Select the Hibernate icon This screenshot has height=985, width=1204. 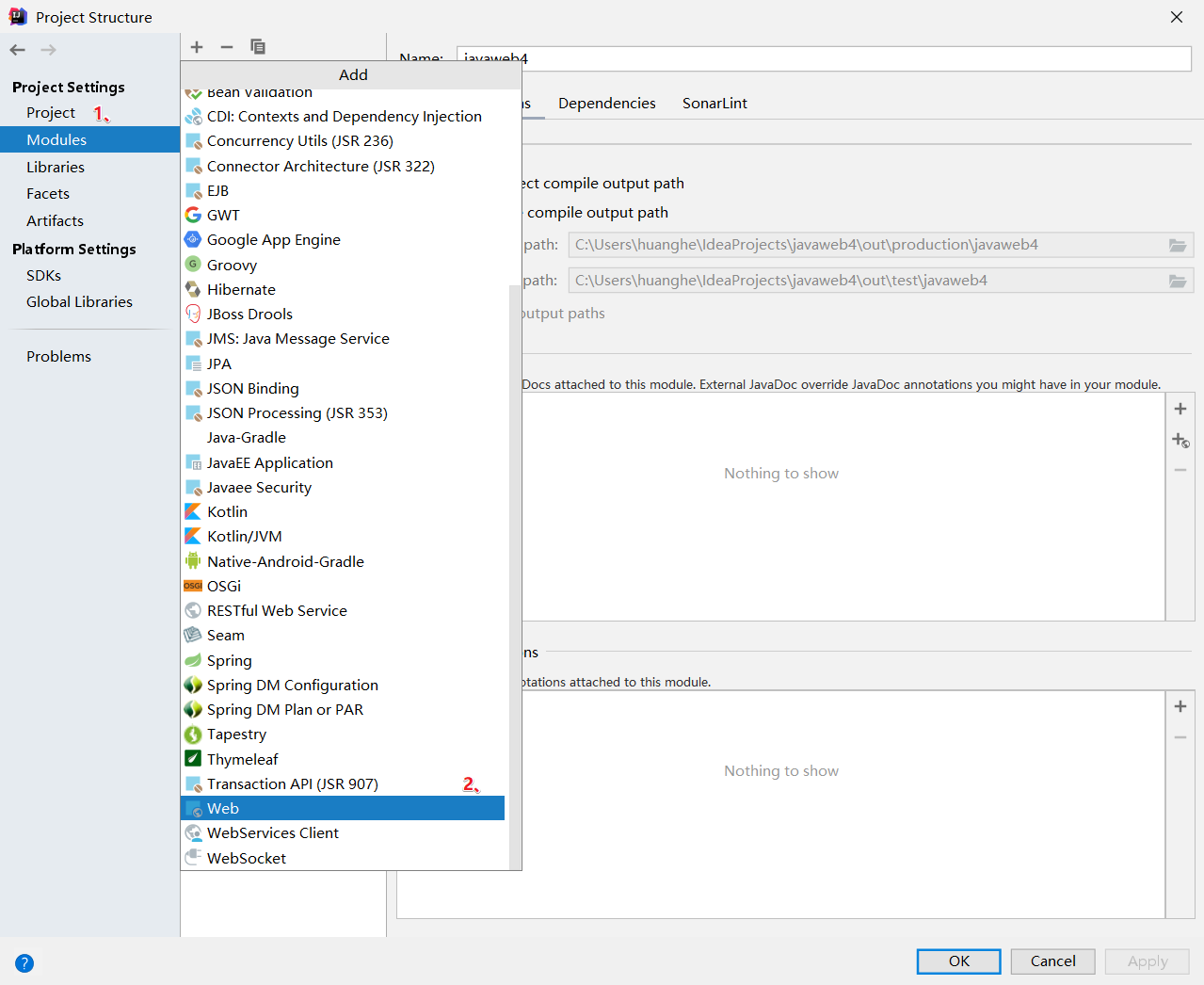(193, 289)
